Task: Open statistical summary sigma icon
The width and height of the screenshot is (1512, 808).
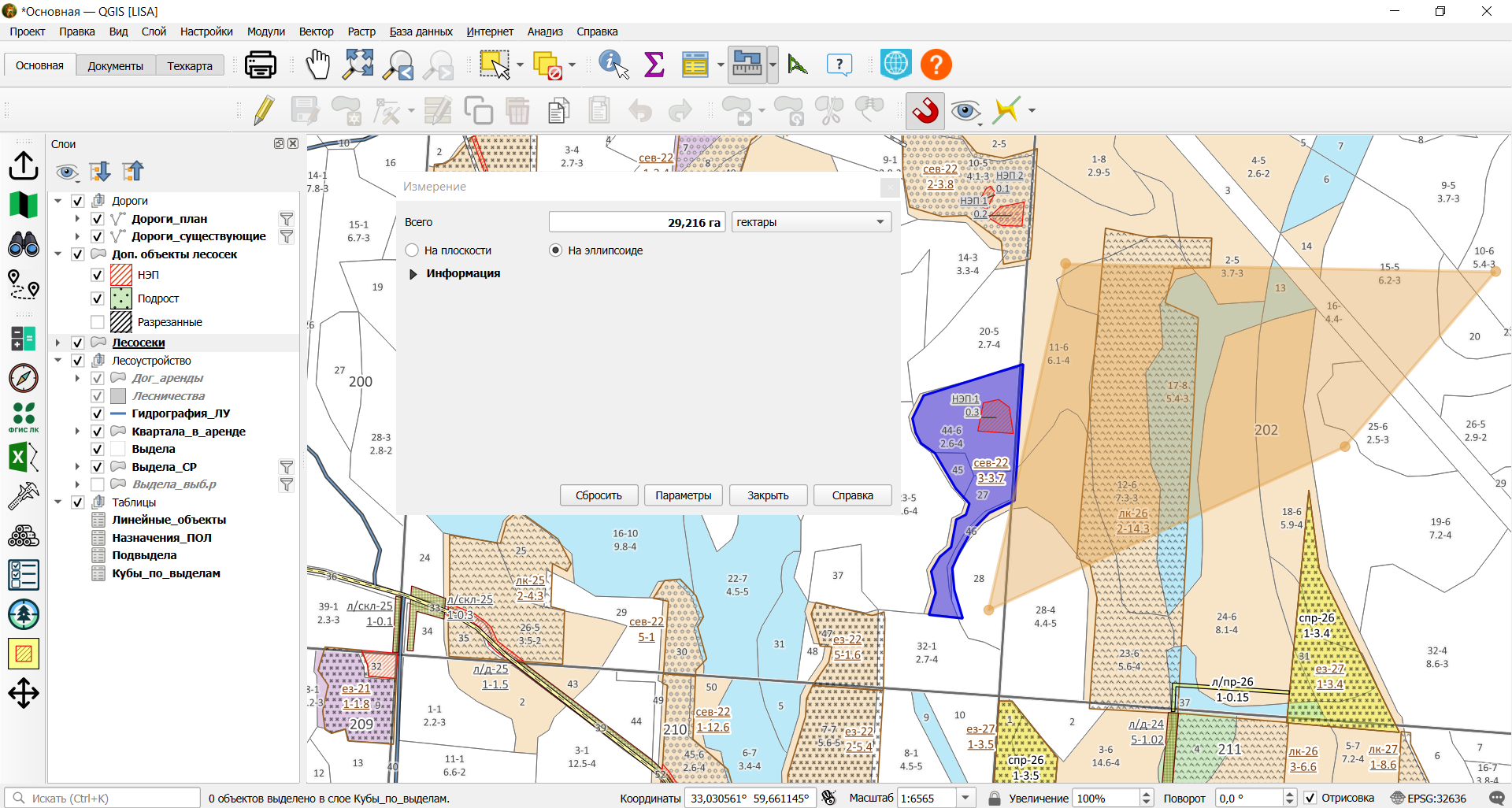Action: pos(654,65)
